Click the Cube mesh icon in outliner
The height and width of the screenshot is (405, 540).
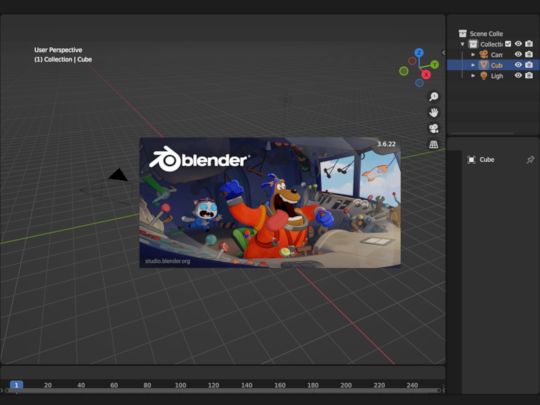484,65
